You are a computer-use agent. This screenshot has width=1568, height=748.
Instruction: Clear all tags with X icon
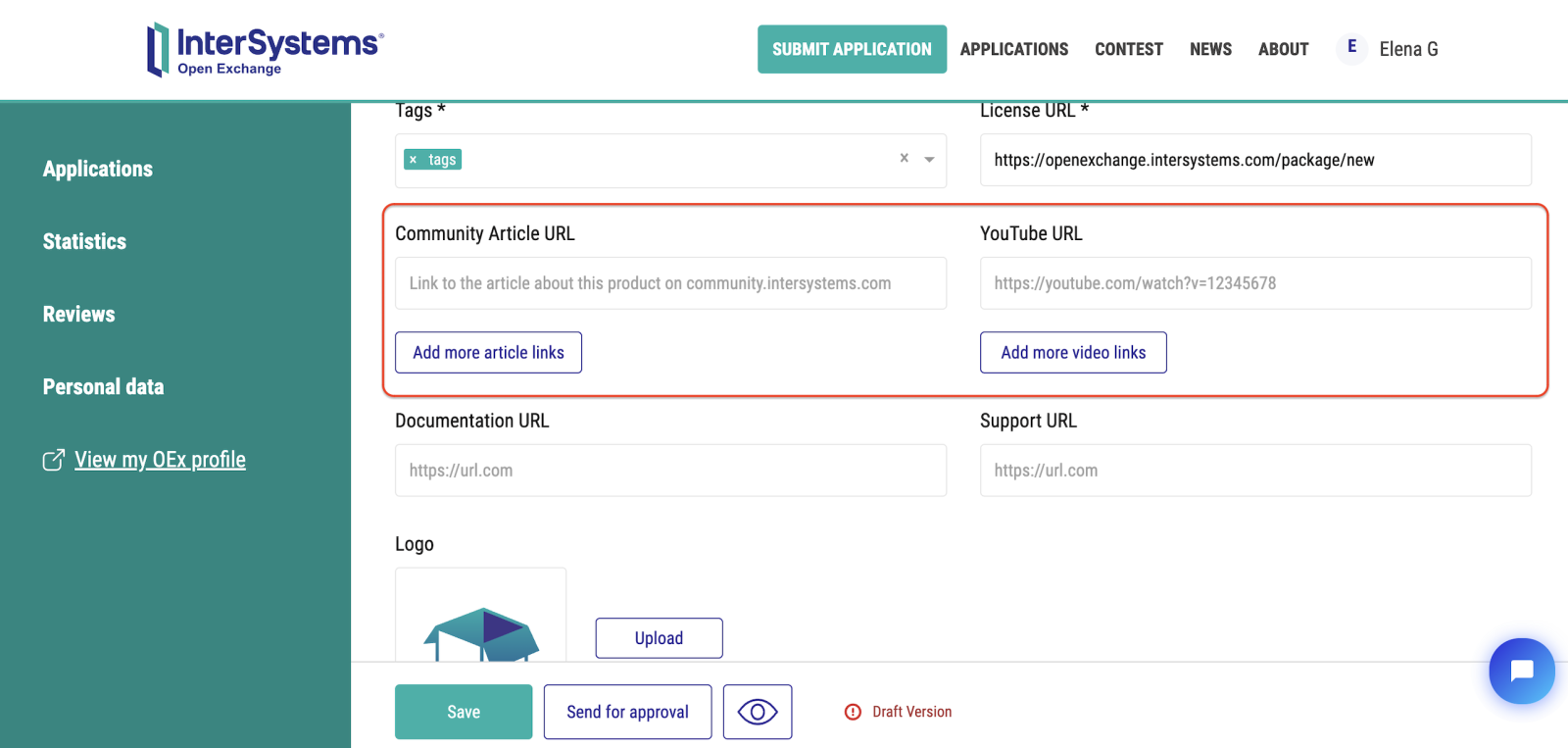pyautogui.click(x=904, y=158)
